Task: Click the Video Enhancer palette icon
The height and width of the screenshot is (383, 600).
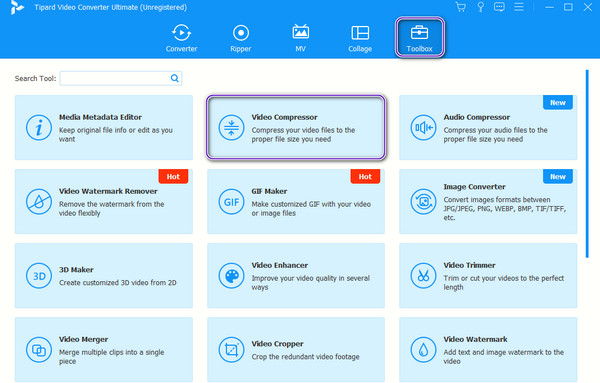Action: tap(231, 276)
